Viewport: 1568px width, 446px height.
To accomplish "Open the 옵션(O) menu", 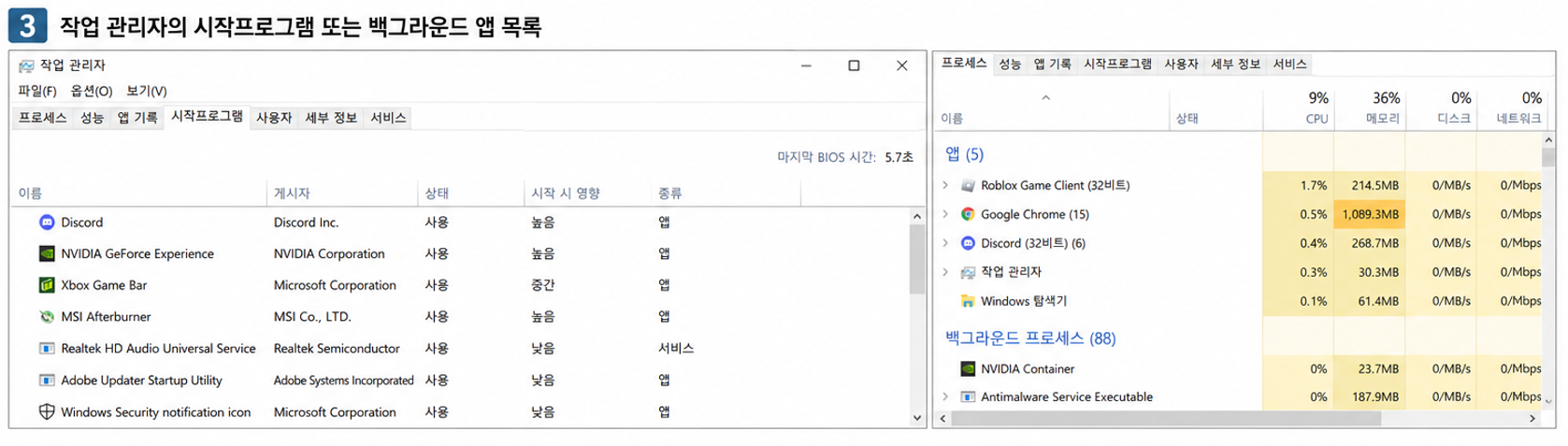I will point(92,91).
